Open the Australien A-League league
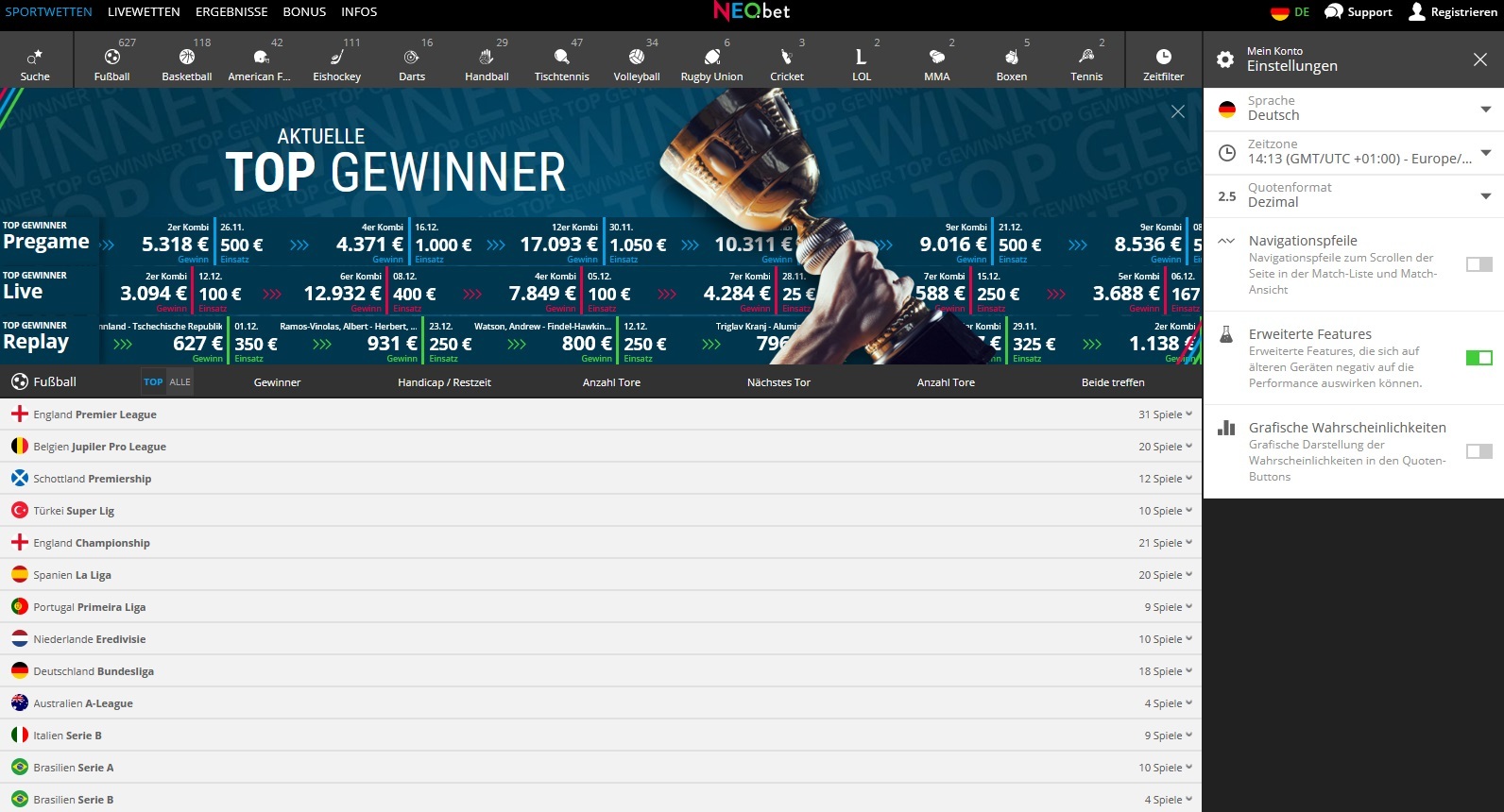The height and width of the screenshot is (812, 1504). point(601,703)
